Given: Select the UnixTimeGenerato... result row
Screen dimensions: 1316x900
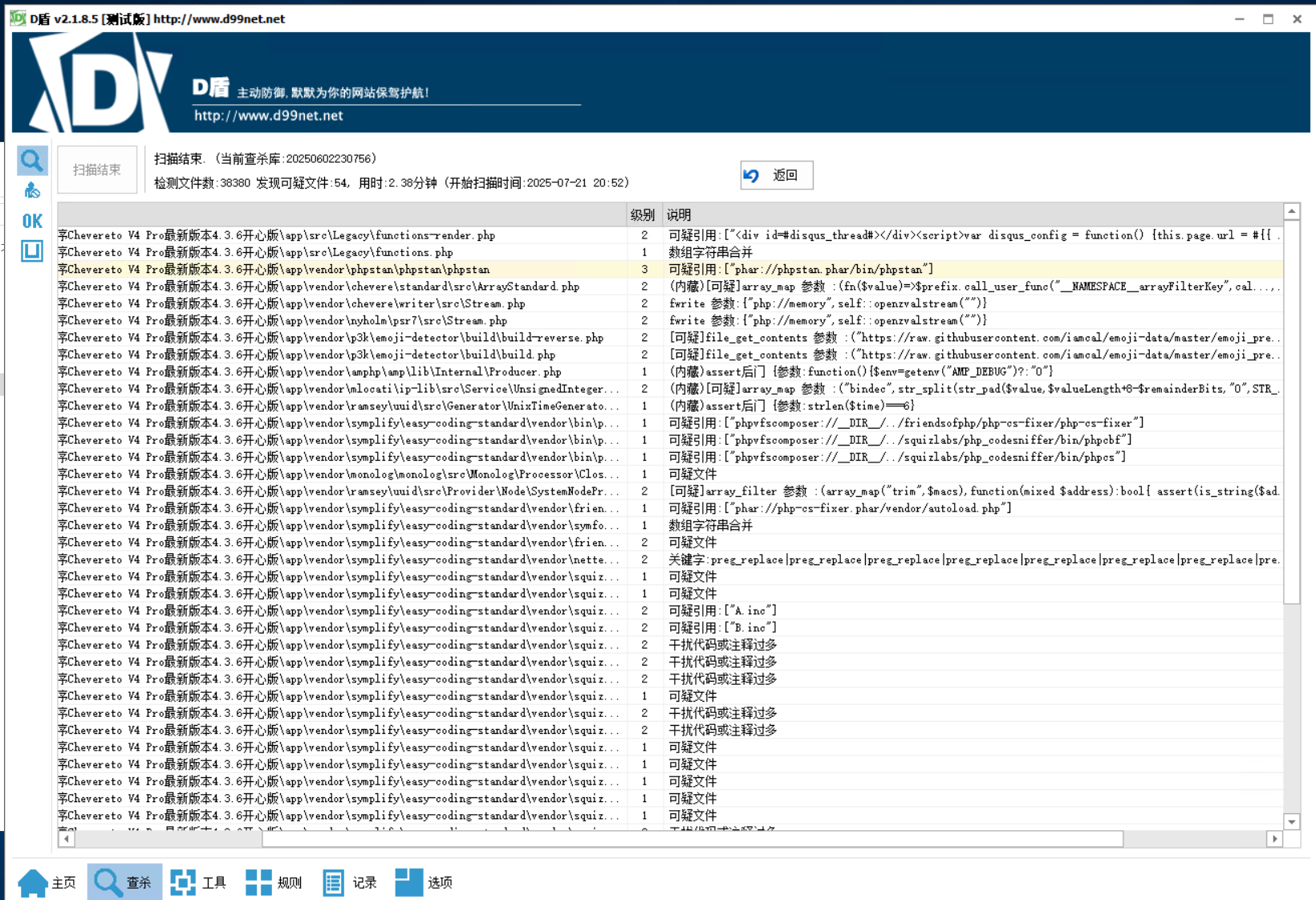Looking at the screenshot, I should pos(670,406).
